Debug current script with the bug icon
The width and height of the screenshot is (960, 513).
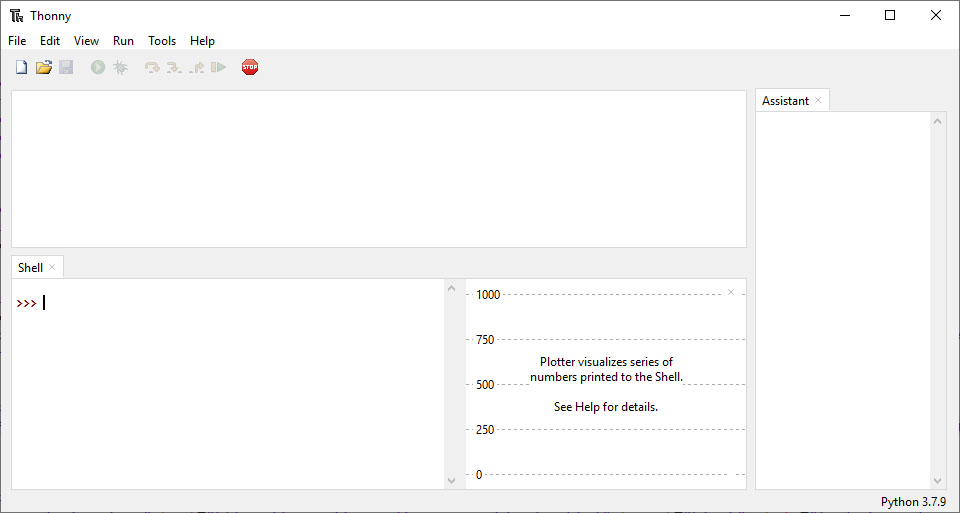pos(121,67)
